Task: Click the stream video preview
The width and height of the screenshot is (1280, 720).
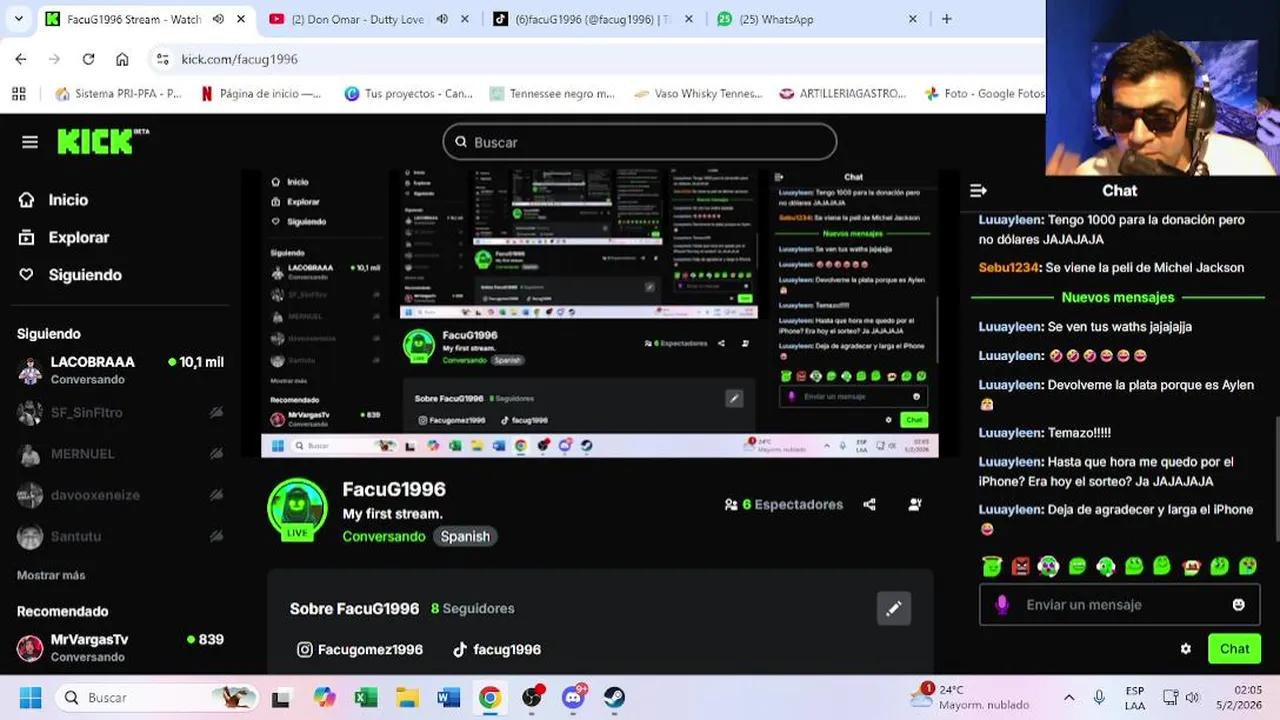Action: [x=600, y=313]
